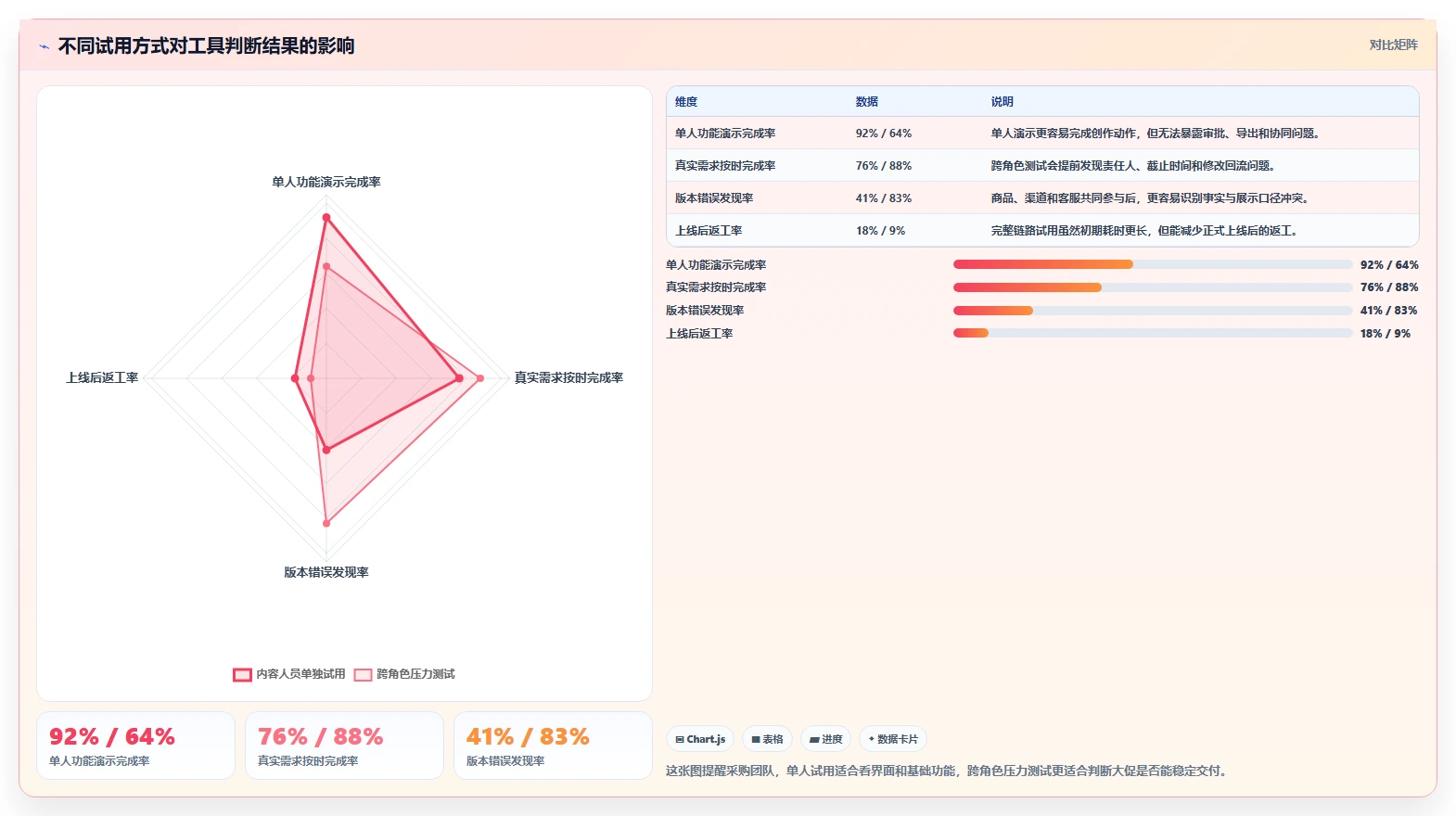Screen dimensions: 1456x816
Task: Click the 单人功能演示完成率 progress bar
Action: (1152, 264)
